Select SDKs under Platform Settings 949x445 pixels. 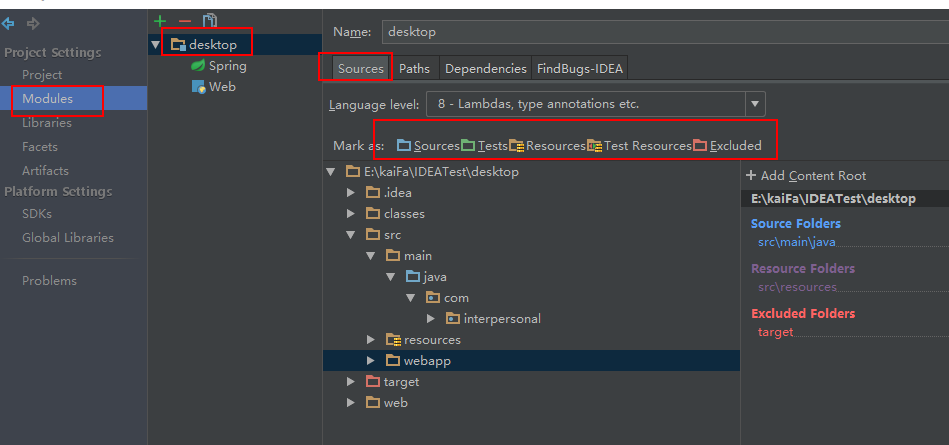[37, 214]
